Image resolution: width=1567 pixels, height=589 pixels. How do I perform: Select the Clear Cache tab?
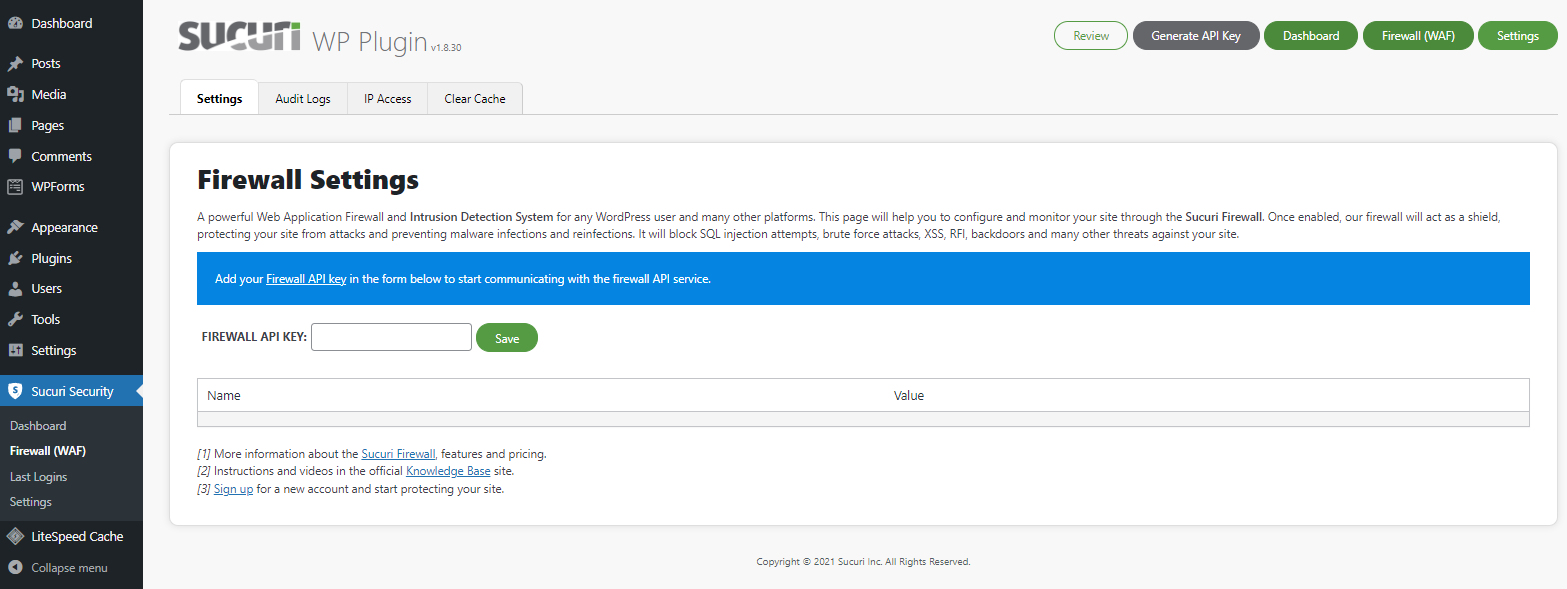[x=475, y=99]
